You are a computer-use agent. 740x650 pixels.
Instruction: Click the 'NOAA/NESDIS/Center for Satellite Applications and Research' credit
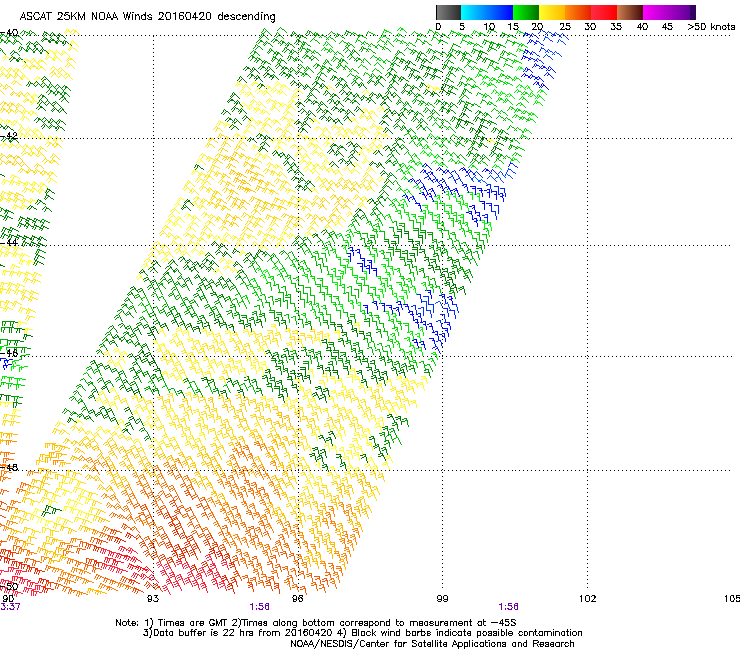point(432,644)
